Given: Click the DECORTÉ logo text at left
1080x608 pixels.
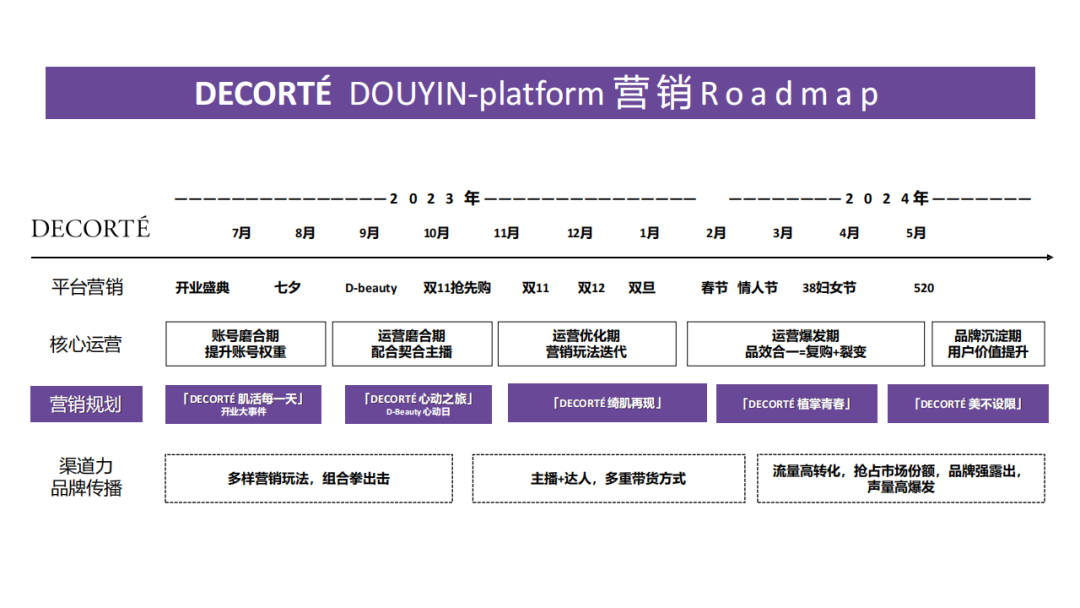Looking at the screenshot, I should [91, 228].
